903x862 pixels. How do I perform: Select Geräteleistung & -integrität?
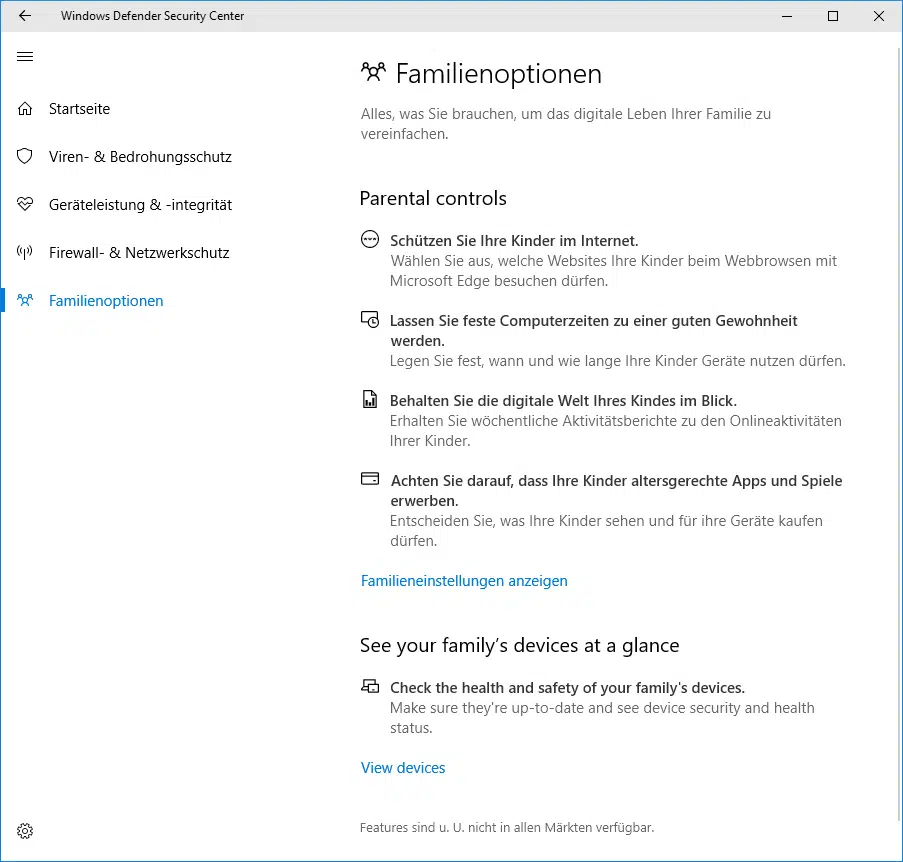(x=140, y=205)
